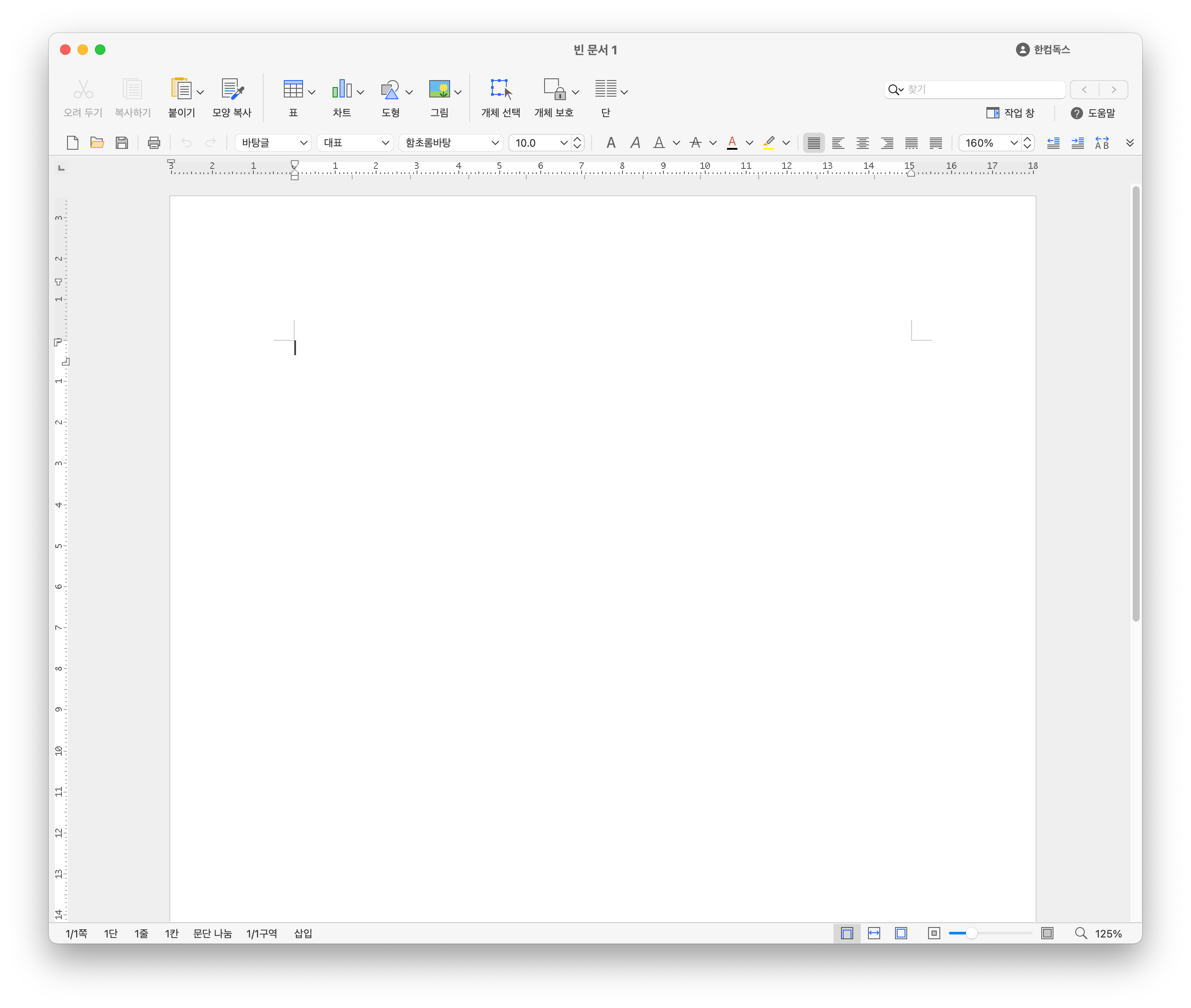Click the font color red A swatch

(732, 143)
